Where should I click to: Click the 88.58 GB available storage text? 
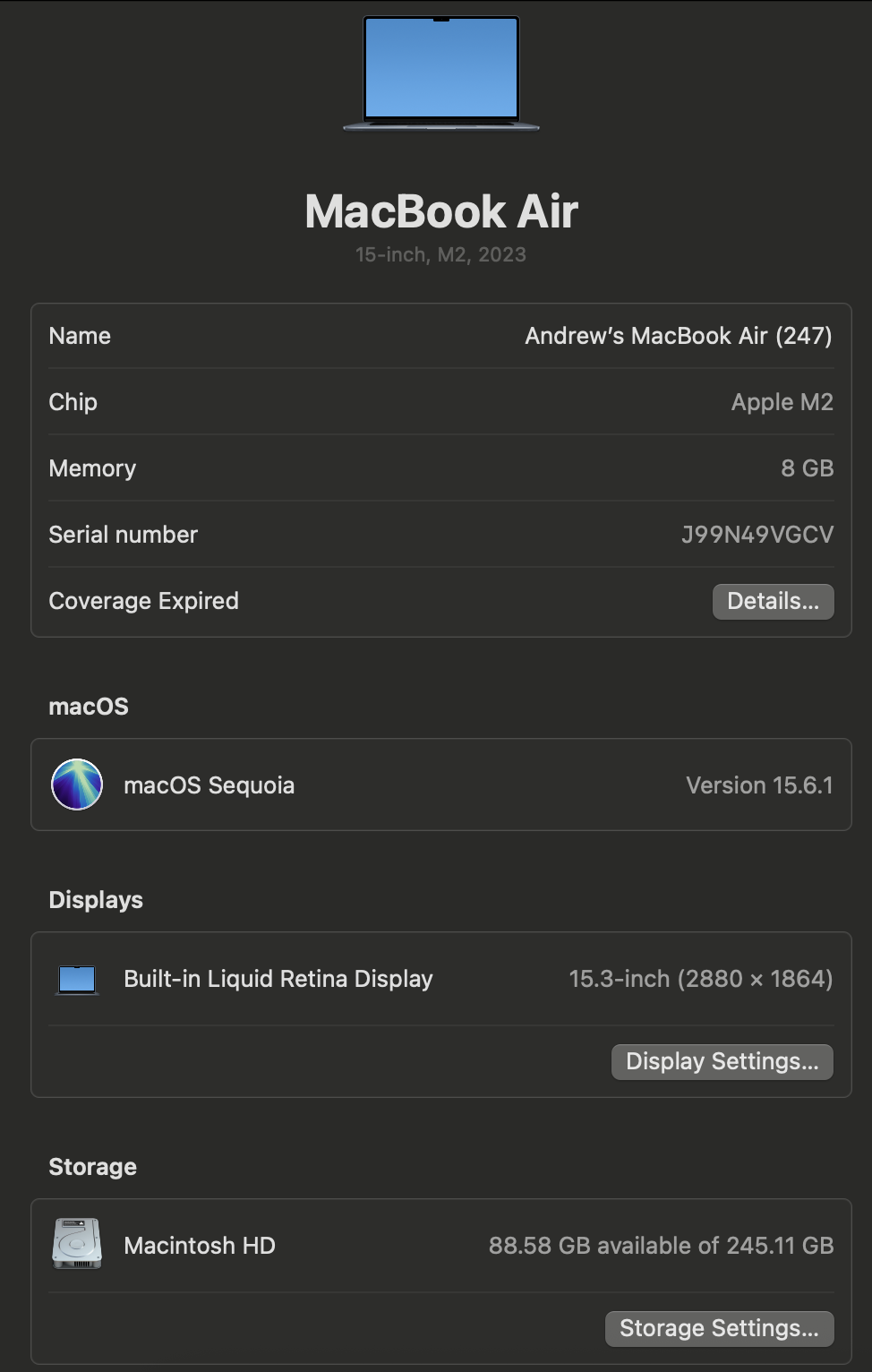tap(661, 1246)
